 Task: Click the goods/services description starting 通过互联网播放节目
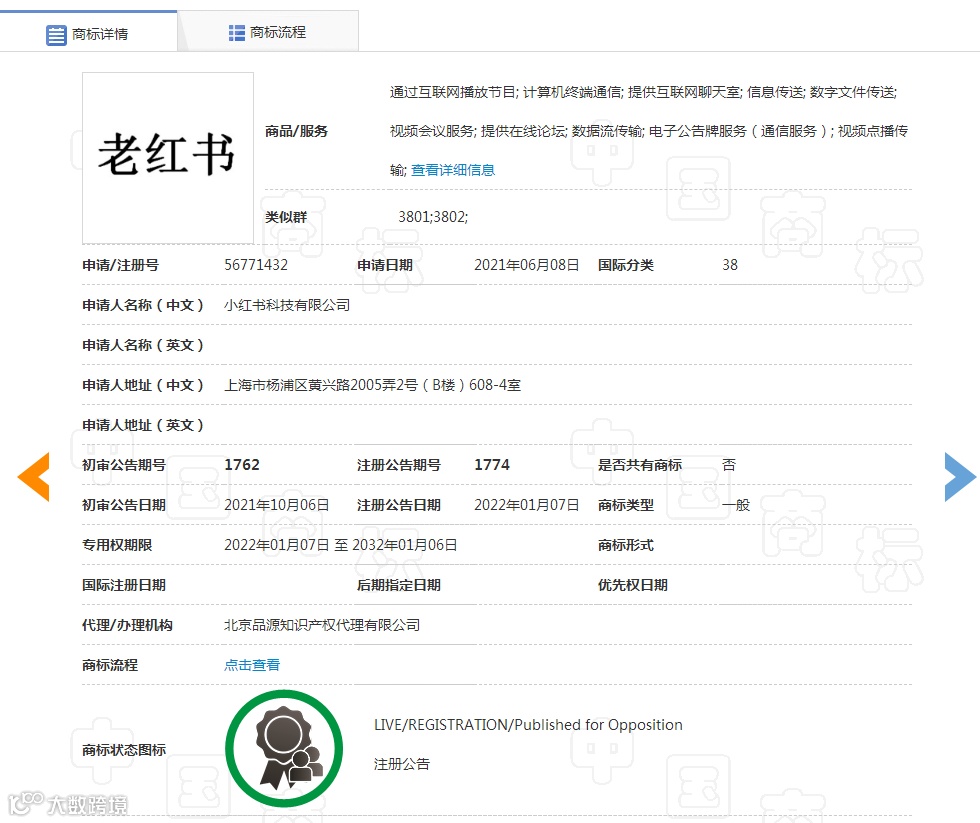point(649,131)
